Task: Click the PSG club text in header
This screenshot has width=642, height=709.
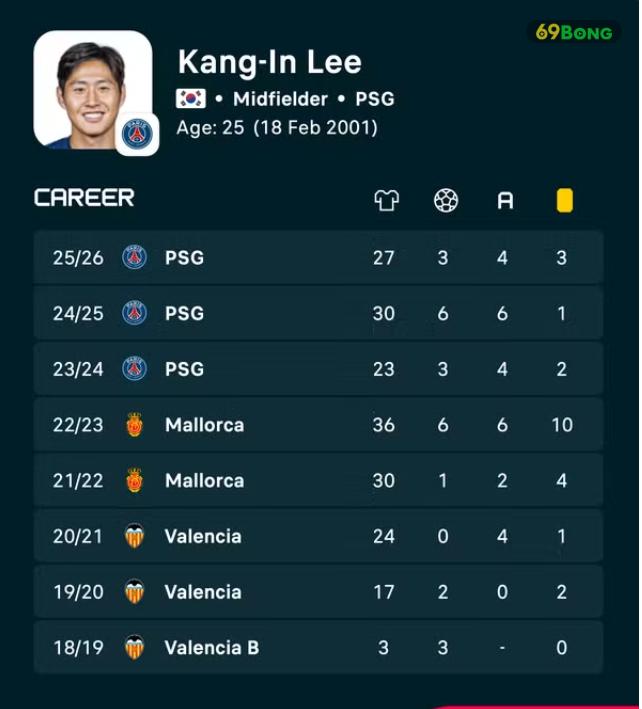Action: coord(375,99)
